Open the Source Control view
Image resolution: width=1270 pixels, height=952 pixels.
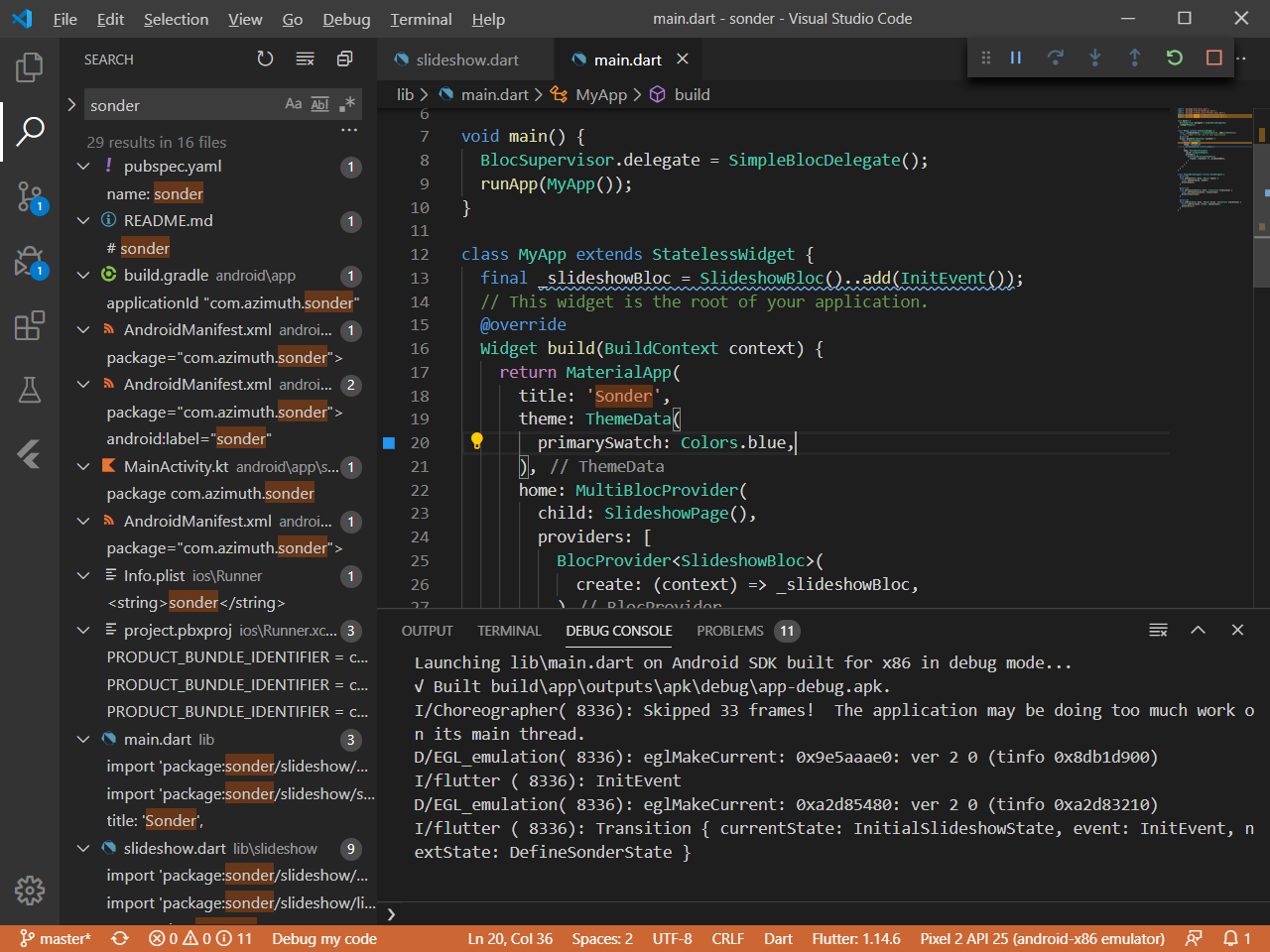[x=29, y=198]
